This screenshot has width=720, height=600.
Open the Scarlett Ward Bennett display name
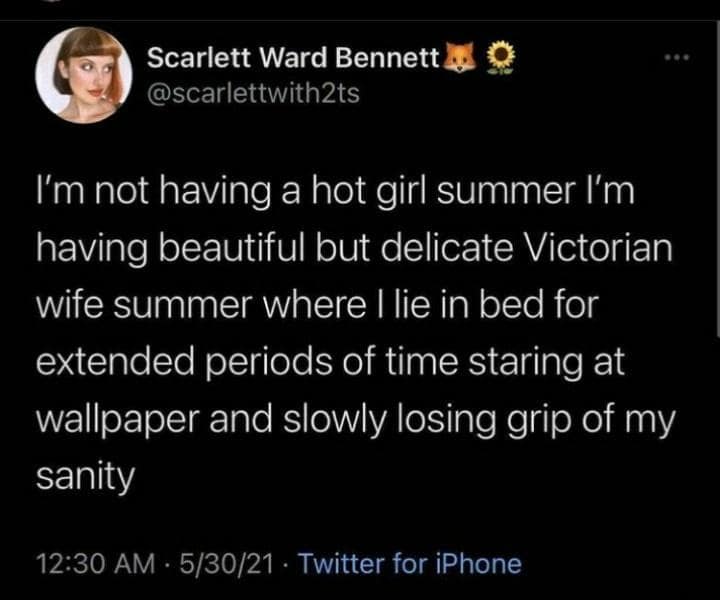pos(293,60)
